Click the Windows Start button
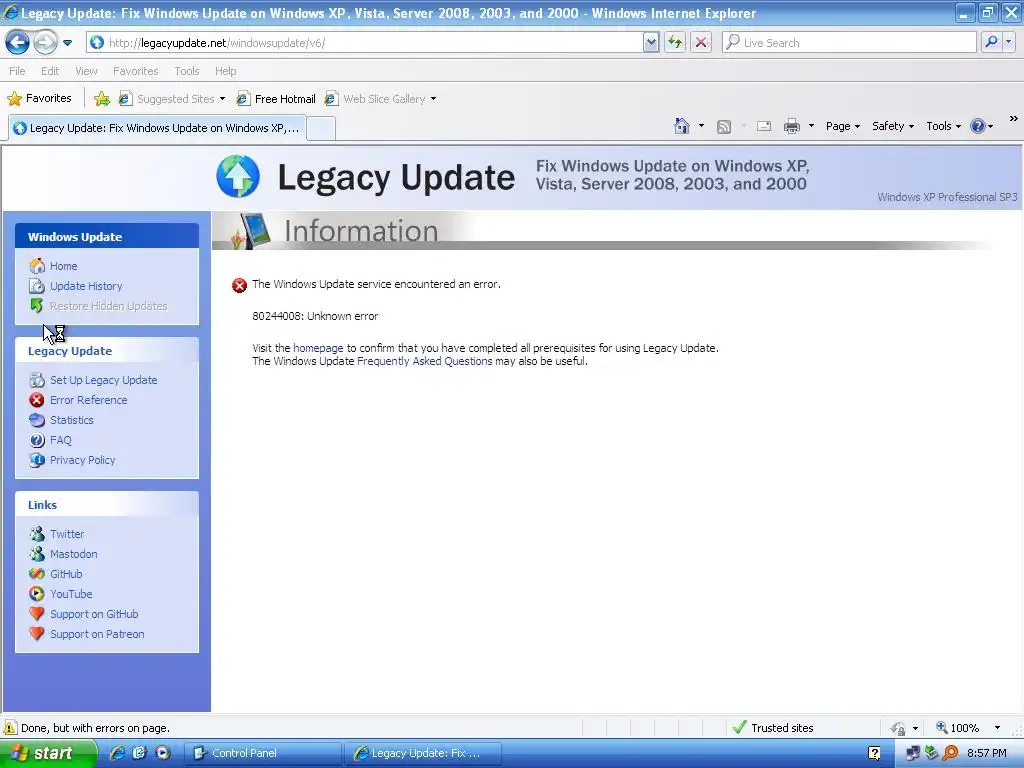1024x768 pixels. click(x=48, y=753)
